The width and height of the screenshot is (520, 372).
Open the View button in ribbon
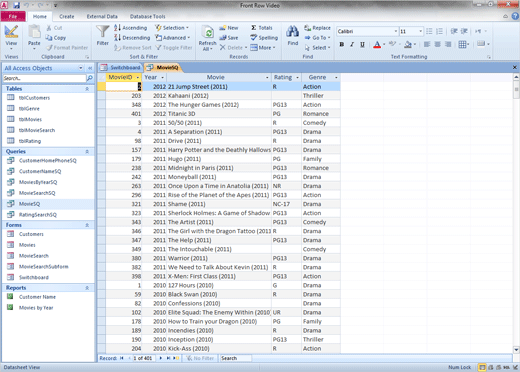[11, 37]
